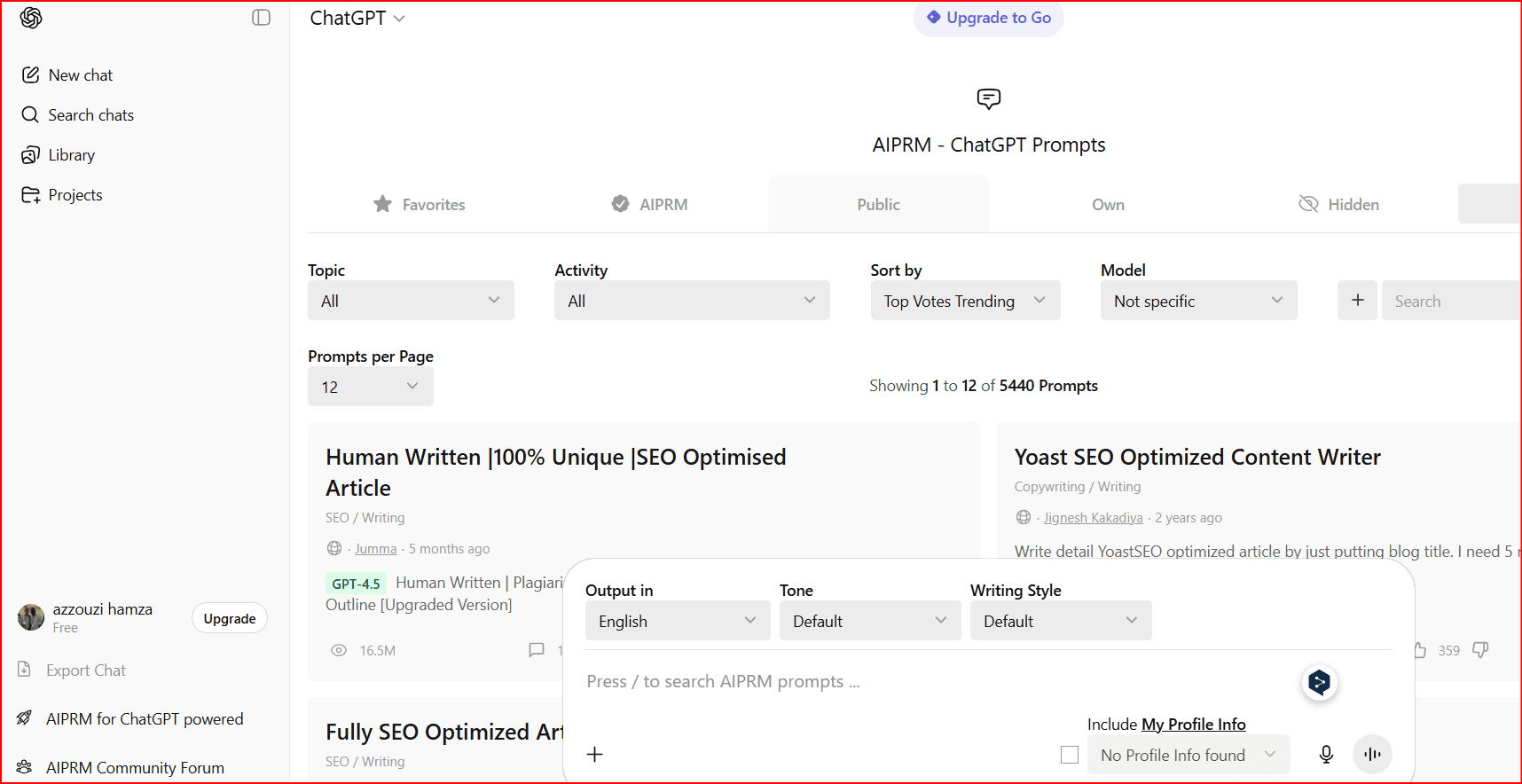Start voice mode with waveform icon
The width and height of the screenshot is (1522, 784).
1372,755
